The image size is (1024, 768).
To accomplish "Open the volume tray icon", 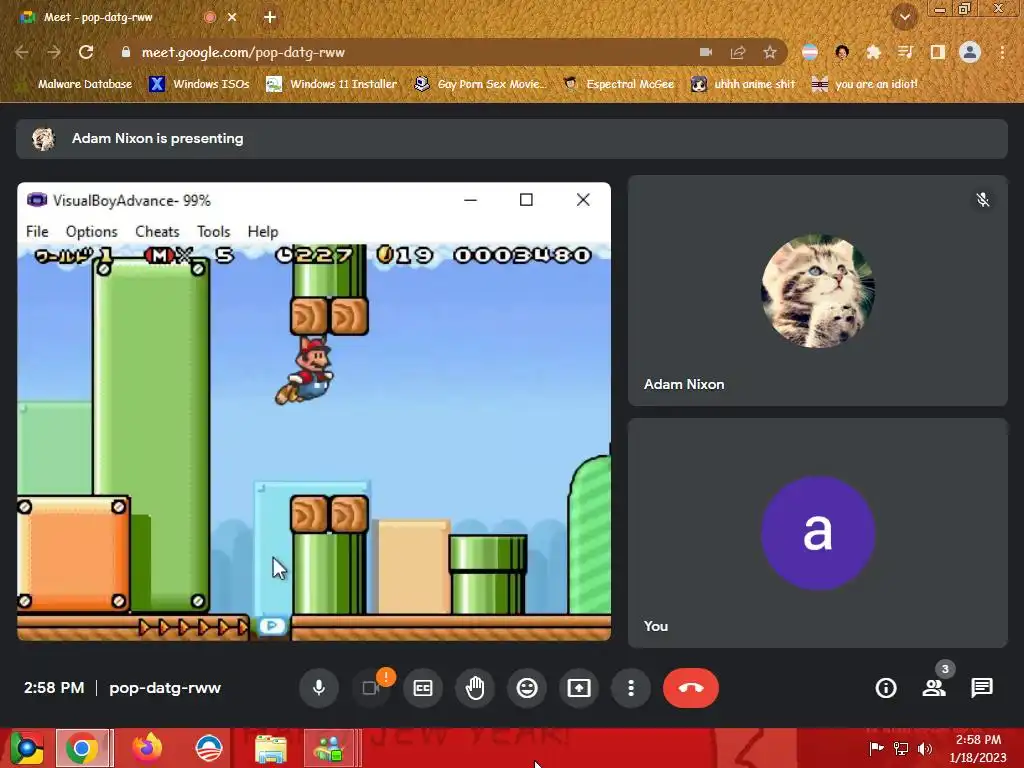I will tap(924, 748).
